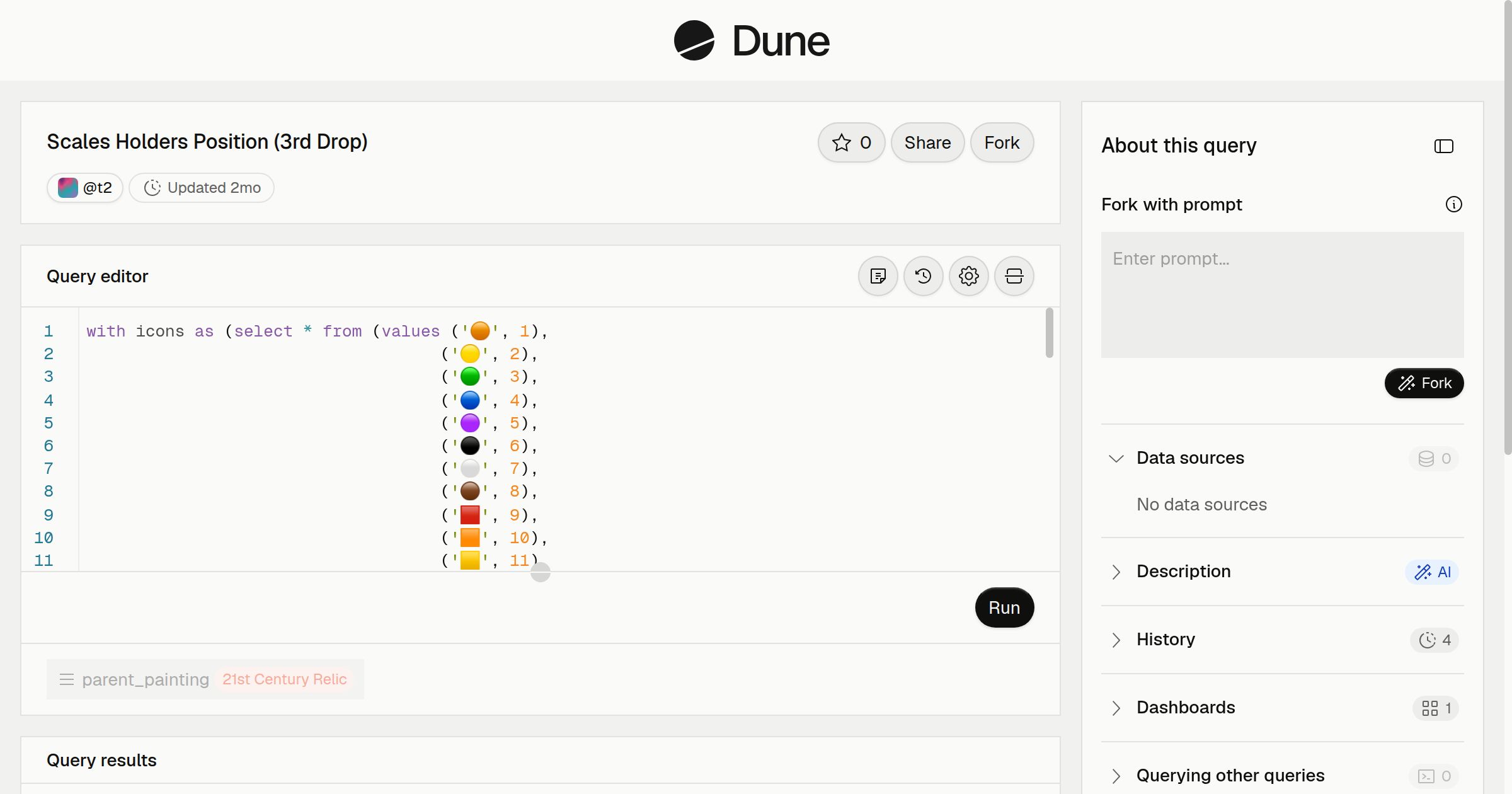Image resolution: width=1512 pixels, height=794 pixels.
Task: Click the AI description badge
Action: coord(1432,572)
